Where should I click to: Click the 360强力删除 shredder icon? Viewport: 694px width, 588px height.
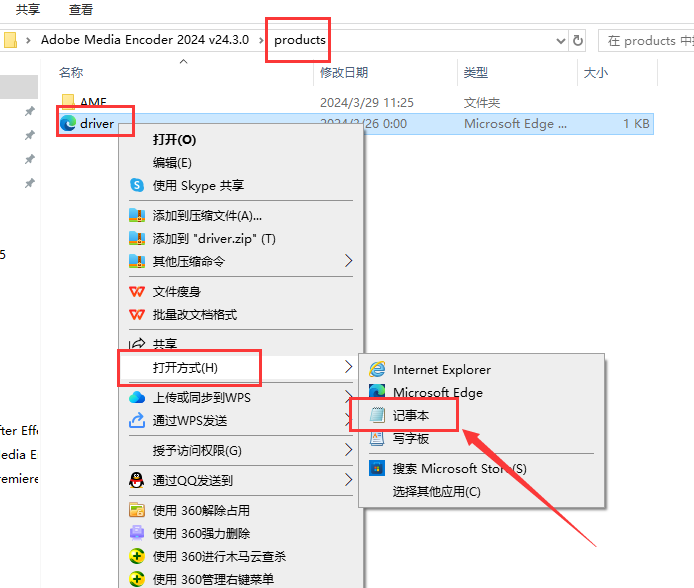coord(137,533)
